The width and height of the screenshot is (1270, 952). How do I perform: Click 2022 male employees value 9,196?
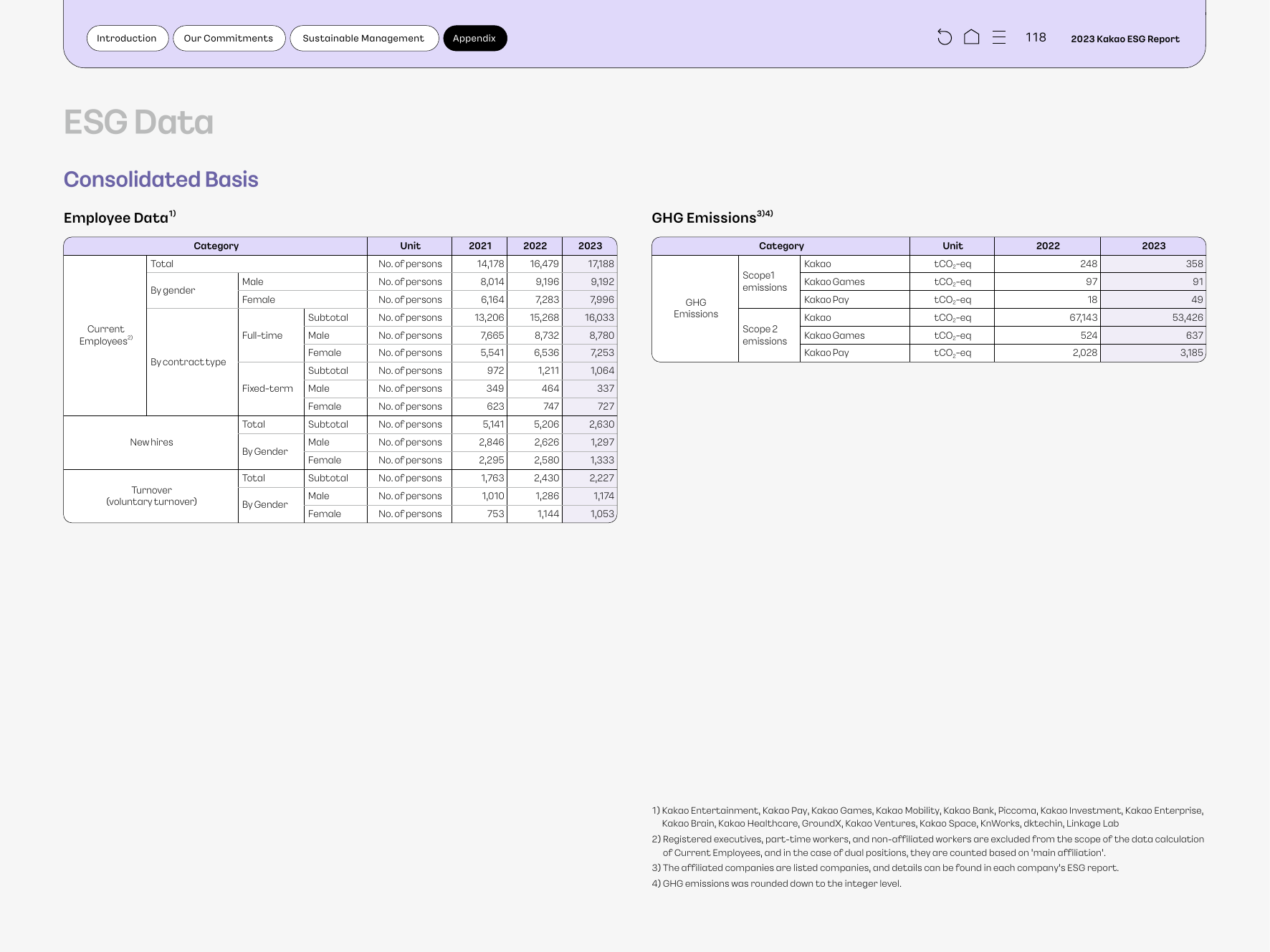click(547, 282)
